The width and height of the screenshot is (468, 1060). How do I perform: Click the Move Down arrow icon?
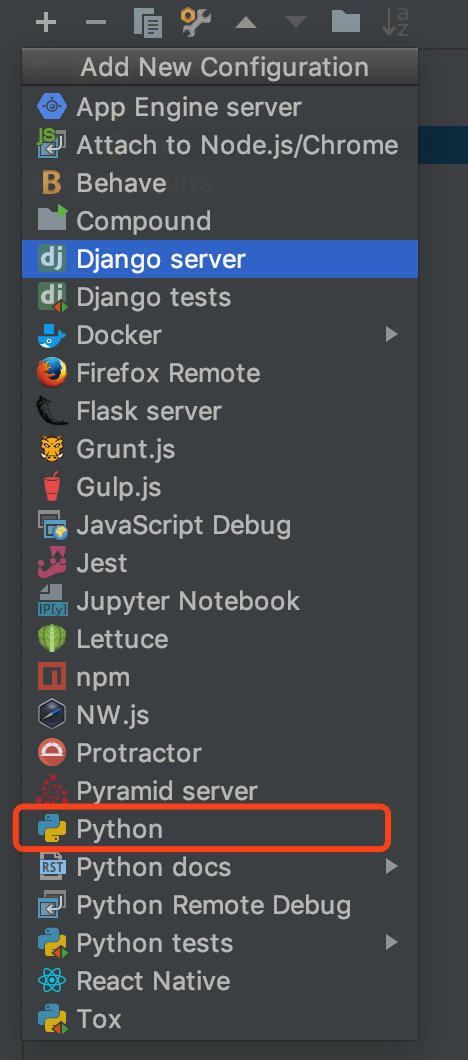tap(296, 23)
